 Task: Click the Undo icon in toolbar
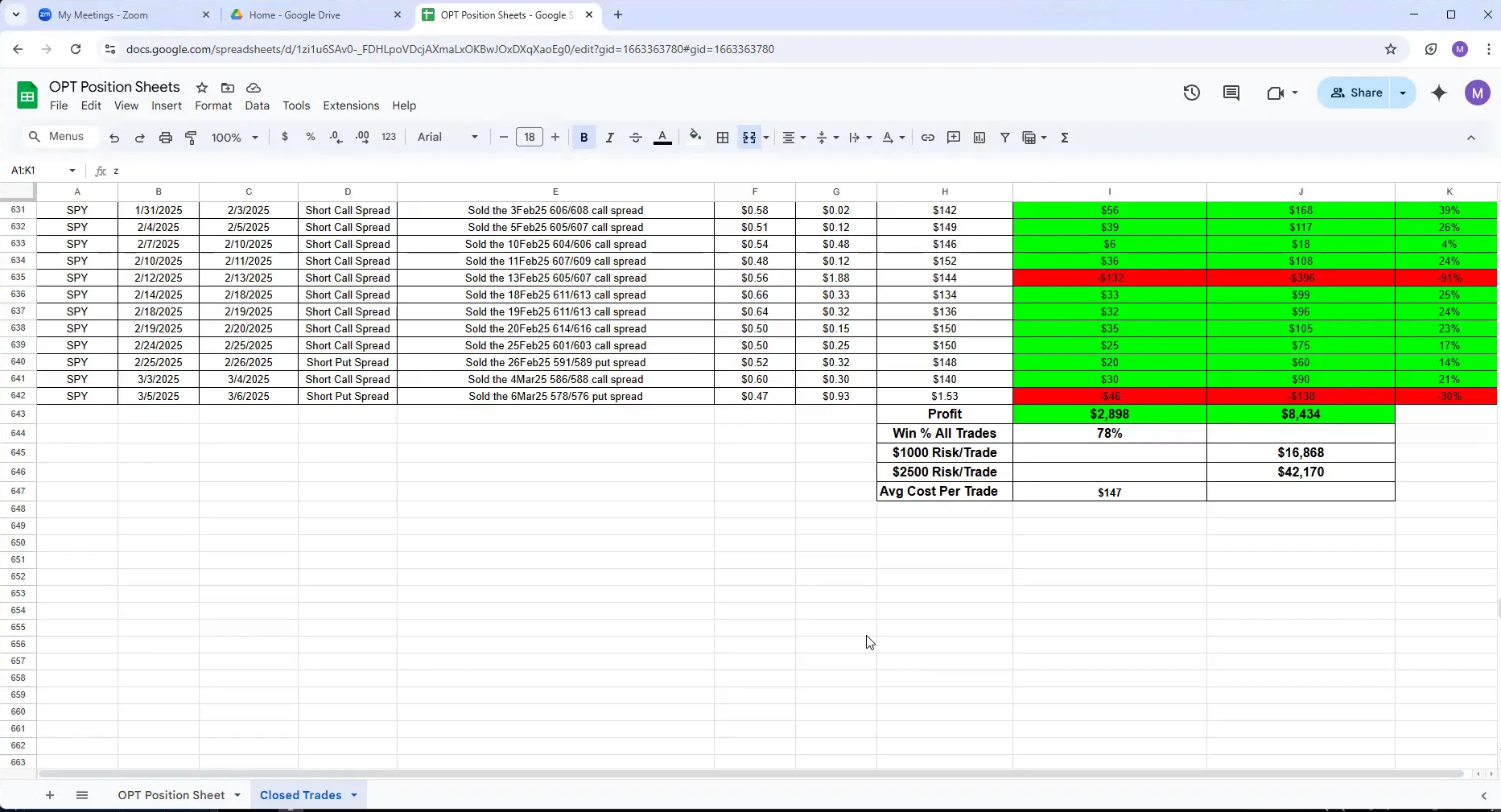[114, 138]
